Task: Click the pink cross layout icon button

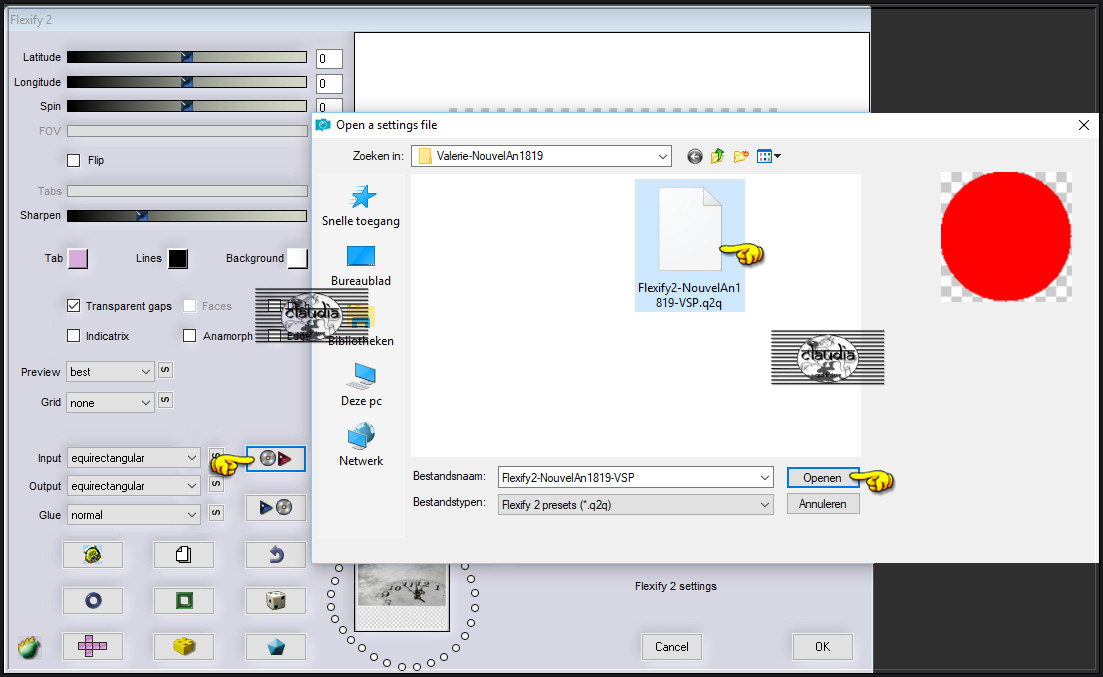Action: [x=93, y=646]
